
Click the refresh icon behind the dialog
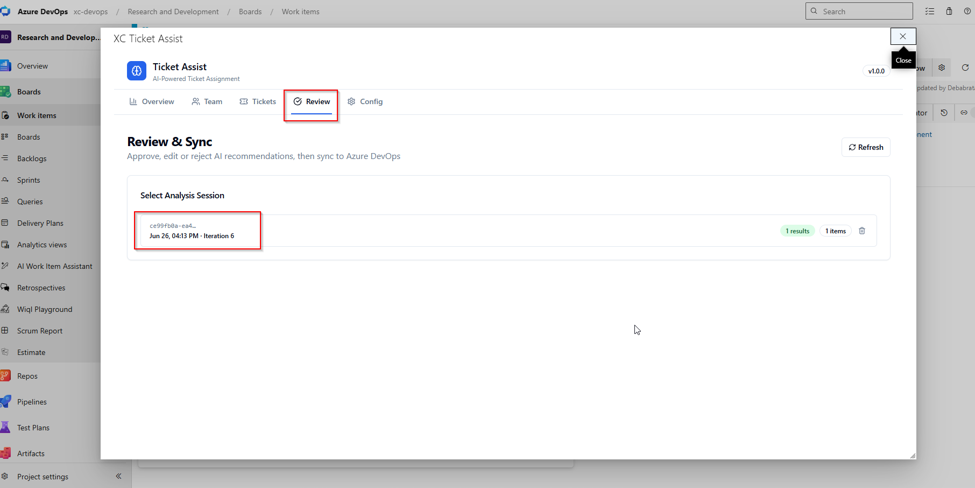[x=965, y=68]
